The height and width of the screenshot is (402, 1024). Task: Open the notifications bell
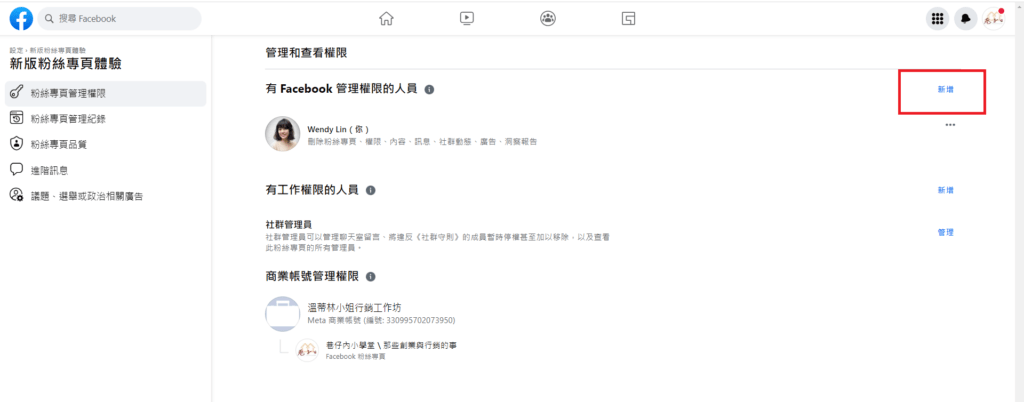click(x=965, y=18)
